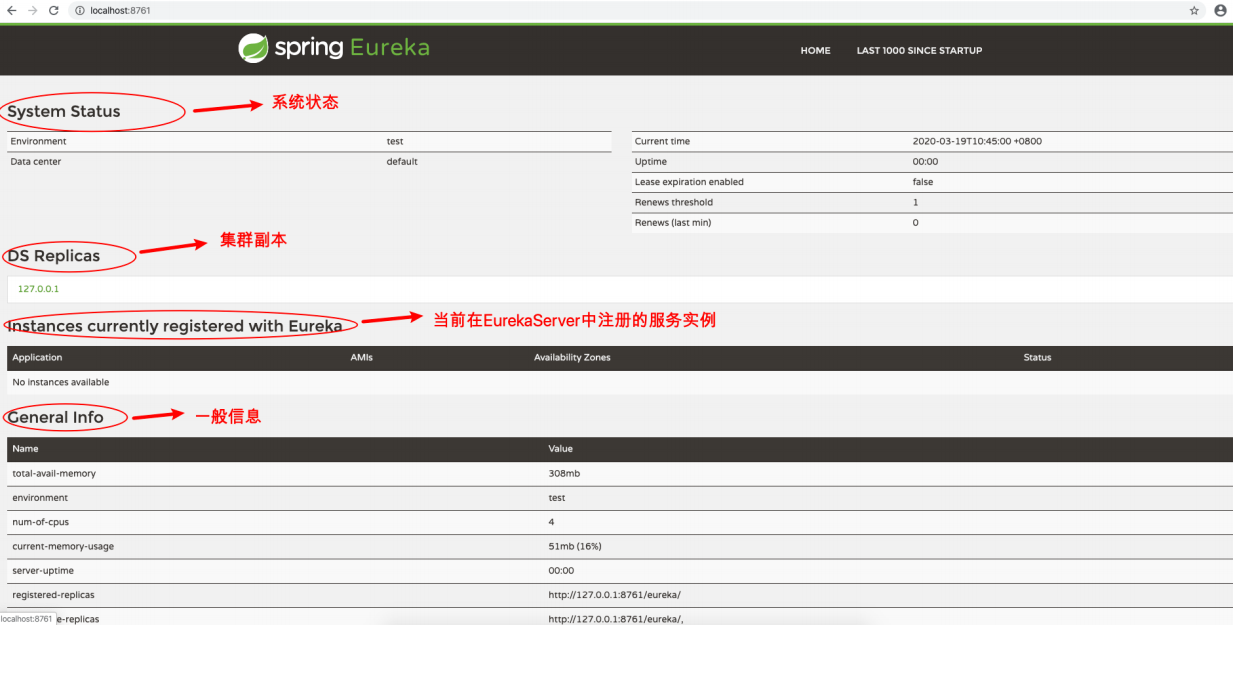Click the Current time label

coord(662,141)
